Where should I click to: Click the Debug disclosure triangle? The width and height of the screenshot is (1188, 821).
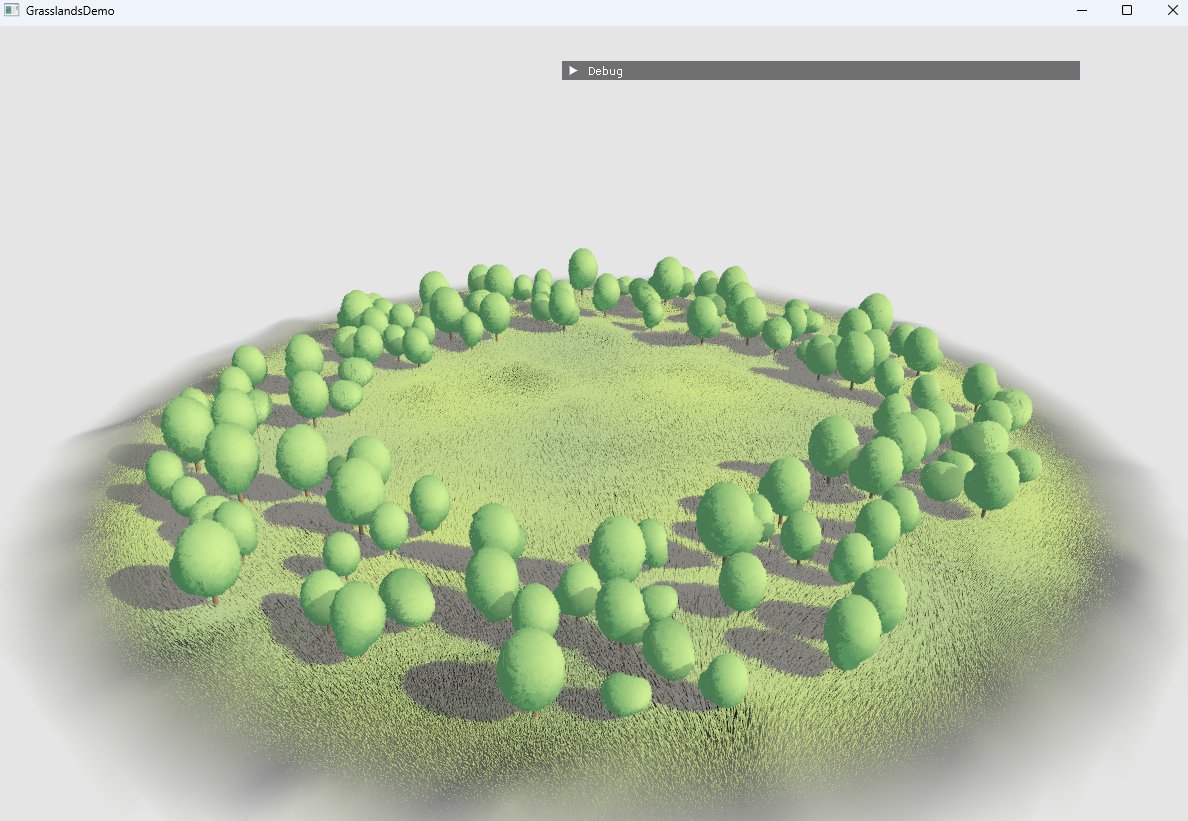click(572, 70)
